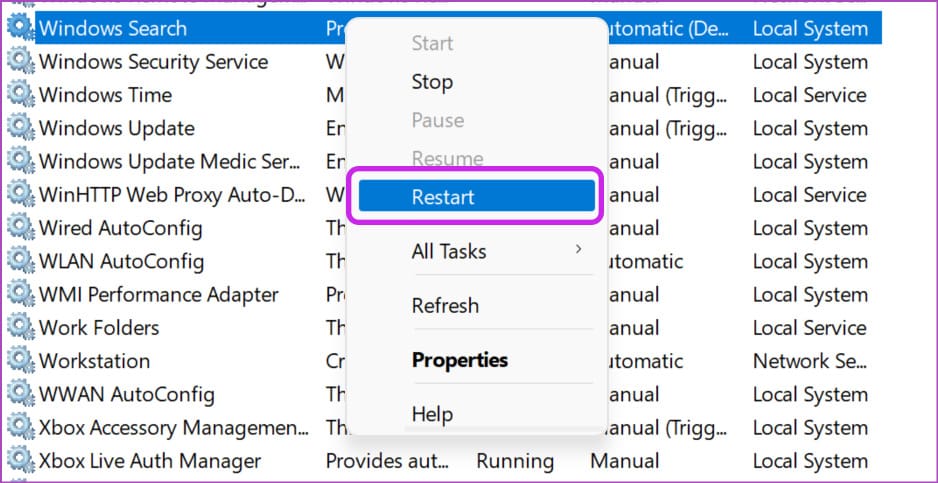Select the Workstation service
Viewport: 938px width, 483px height.
[x=94, y=362]
